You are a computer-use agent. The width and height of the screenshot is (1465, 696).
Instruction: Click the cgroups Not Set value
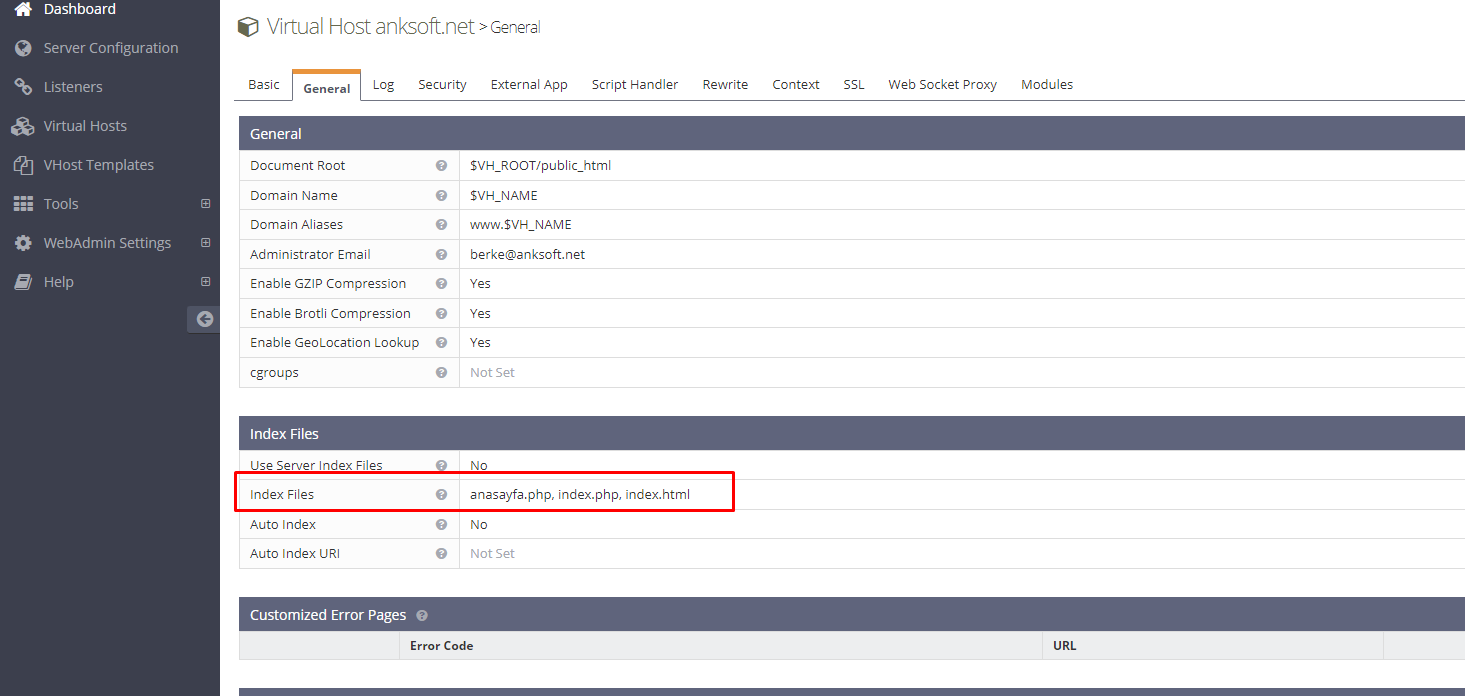[x=493, y=373]
